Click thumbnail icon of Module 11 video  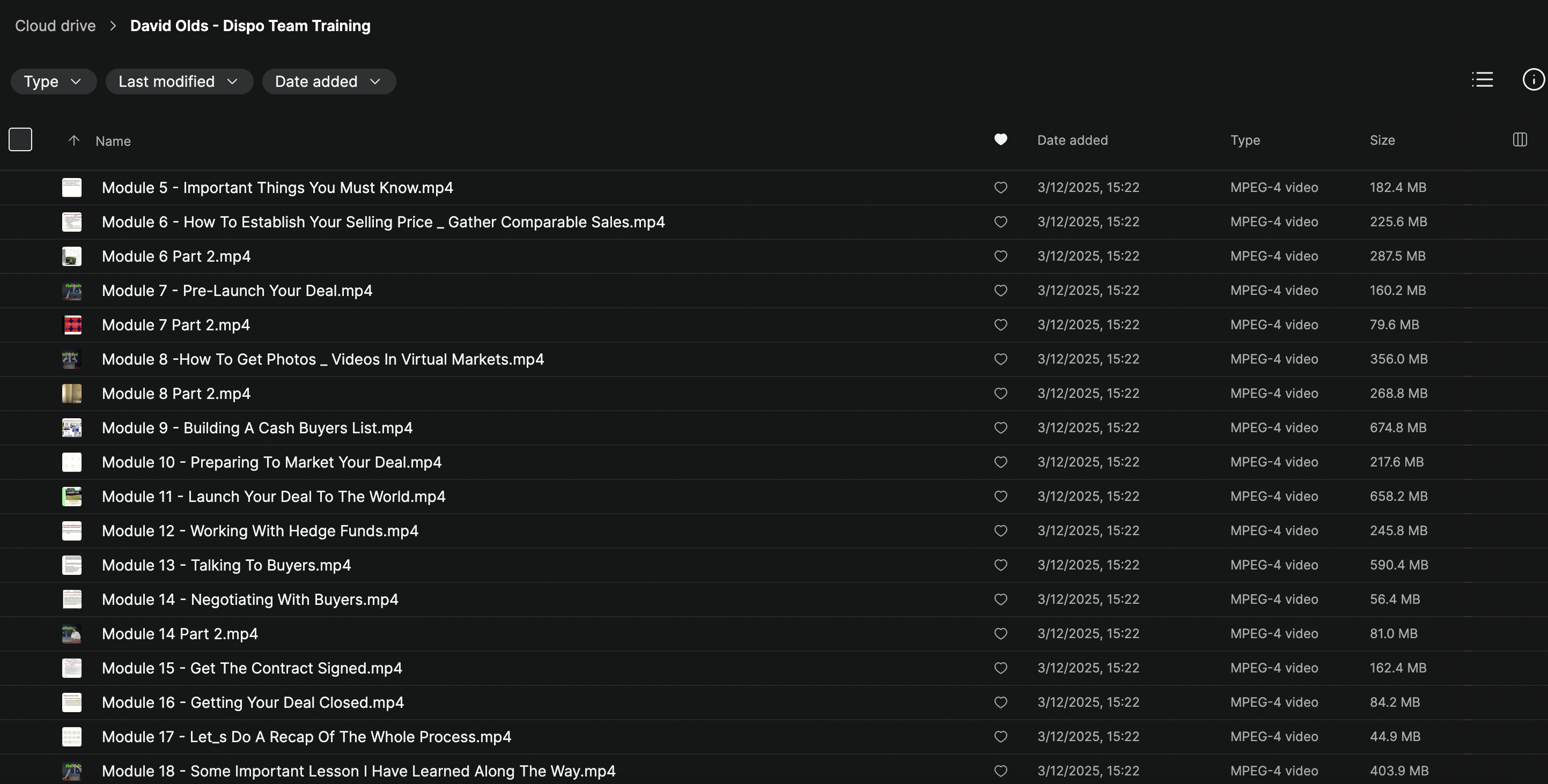(72, 497)
